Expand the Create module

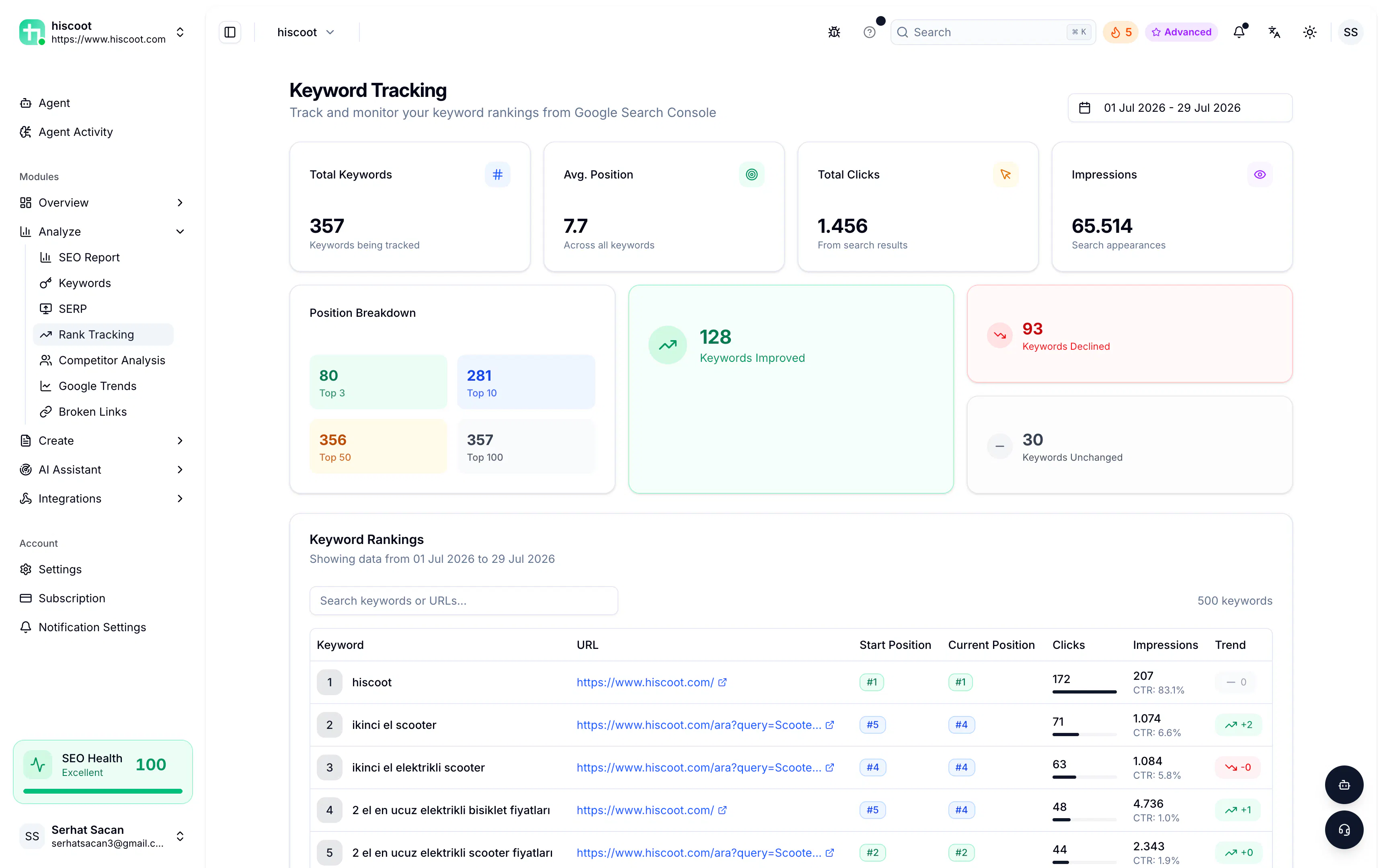click(102, 440)
